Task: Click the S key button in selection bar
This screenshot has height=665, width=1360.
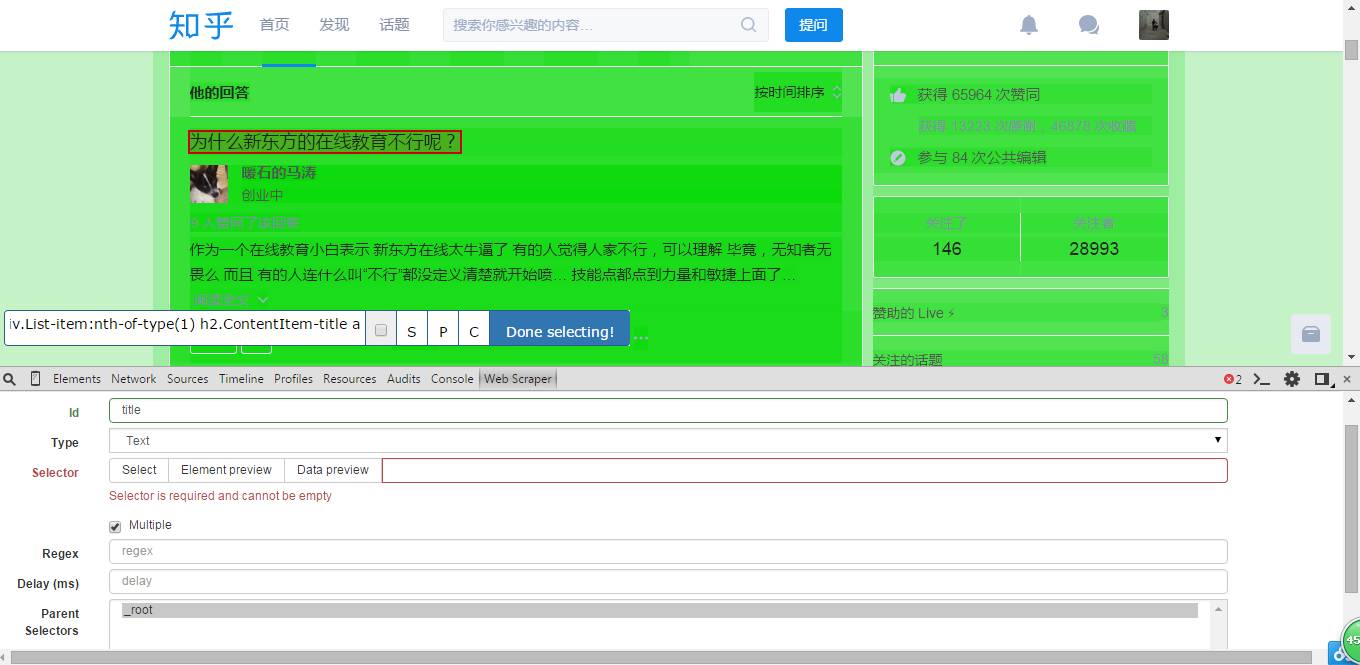Action: [x=412, y=330]
